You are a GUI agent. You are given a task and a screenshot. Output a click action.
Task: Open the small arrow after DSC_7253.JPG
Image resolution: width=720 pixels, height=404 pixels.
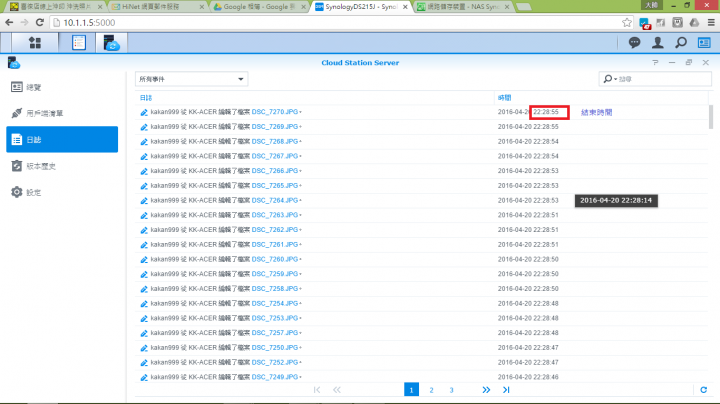pyautogui.click(x=300, y=318)
